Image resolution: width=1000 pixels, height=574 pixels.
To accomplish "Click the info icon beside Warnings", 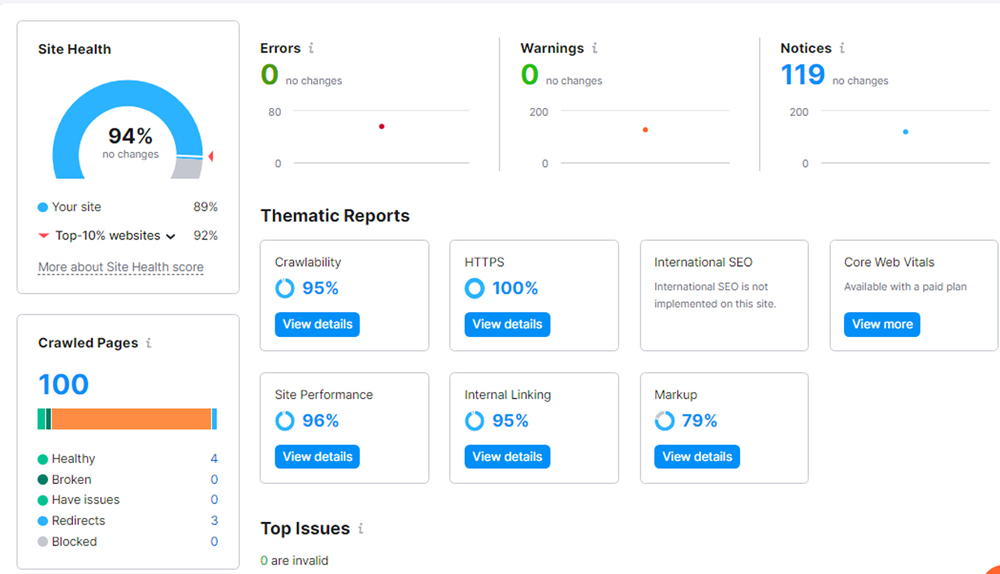I will [x=595, y=48].
